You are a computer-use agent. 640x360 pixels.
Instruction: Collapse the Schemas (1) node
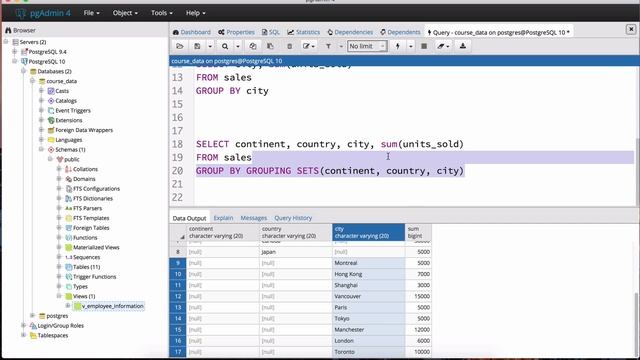point(41,149)
